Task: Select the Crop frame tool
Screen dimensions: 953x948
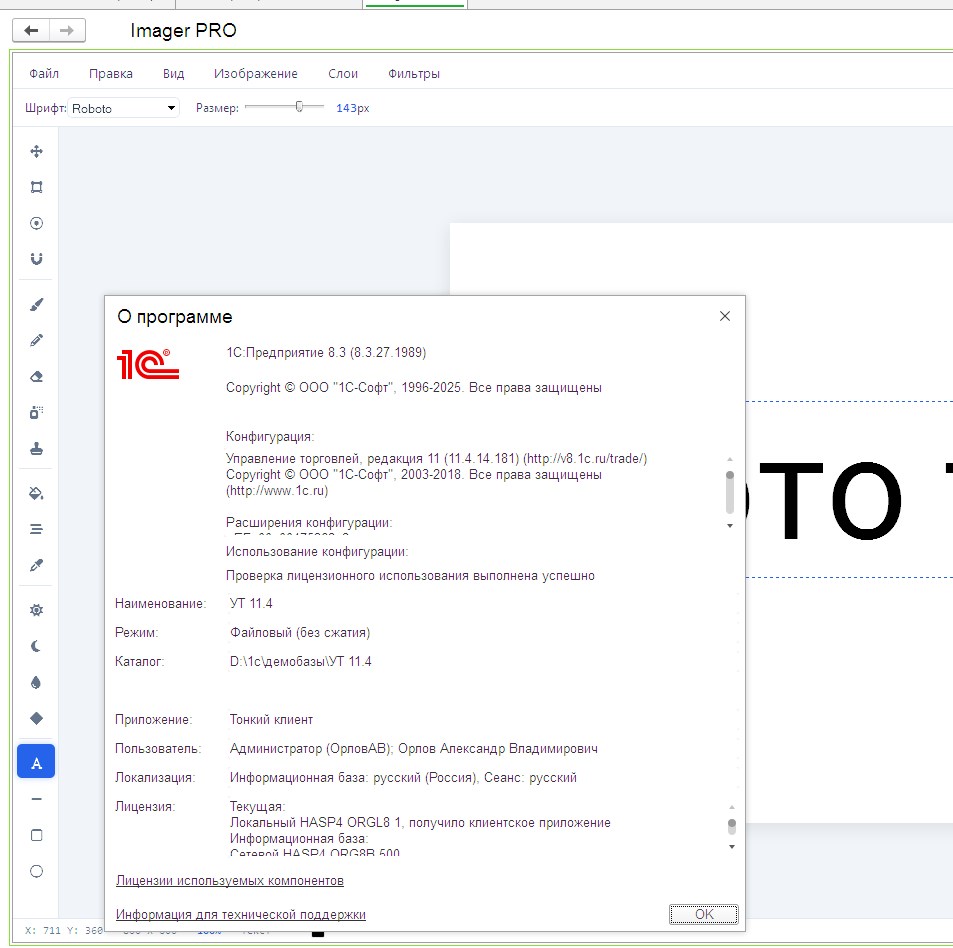Action: [x=36, y=187]
